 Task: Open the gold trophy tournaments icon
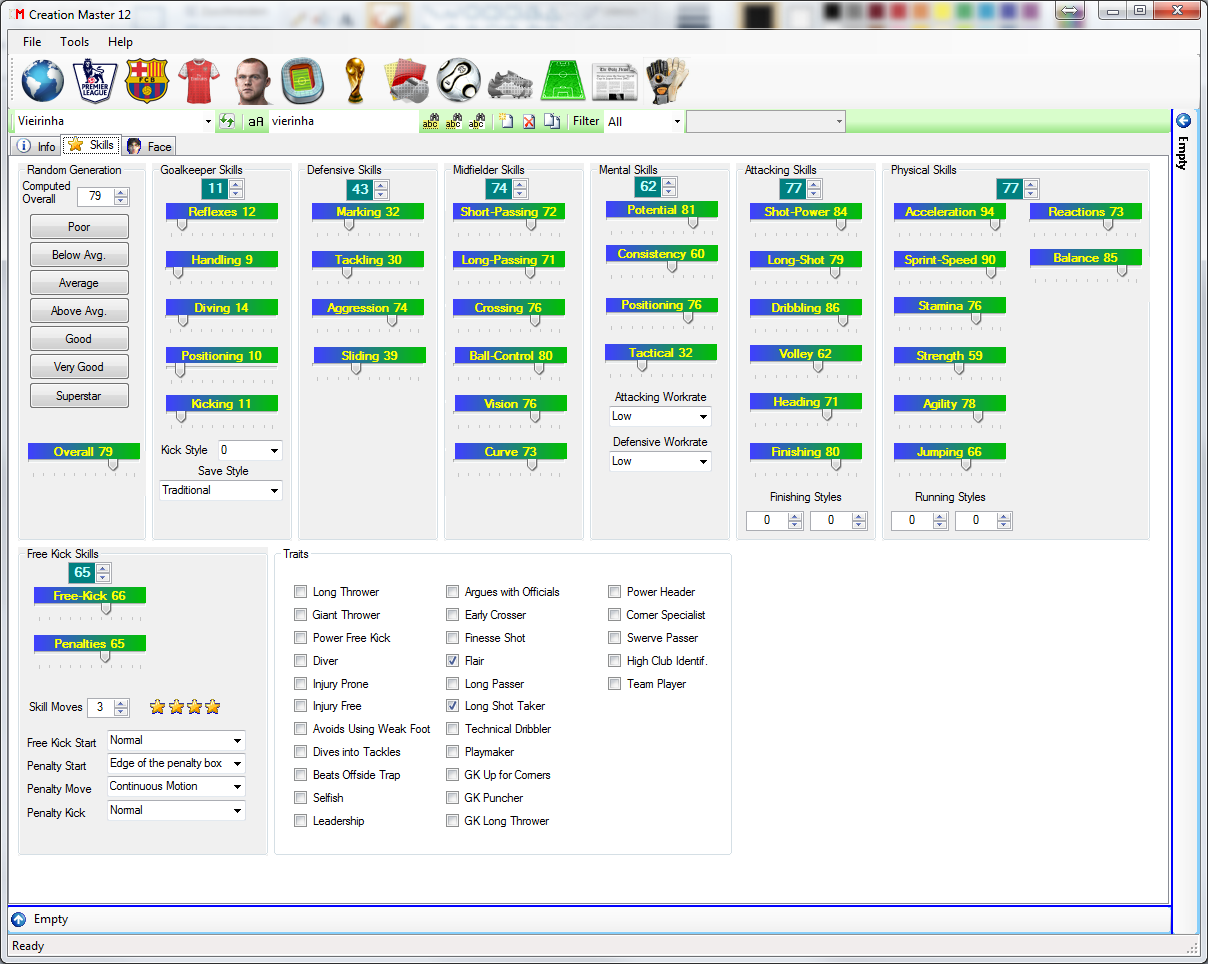[354, 81]
